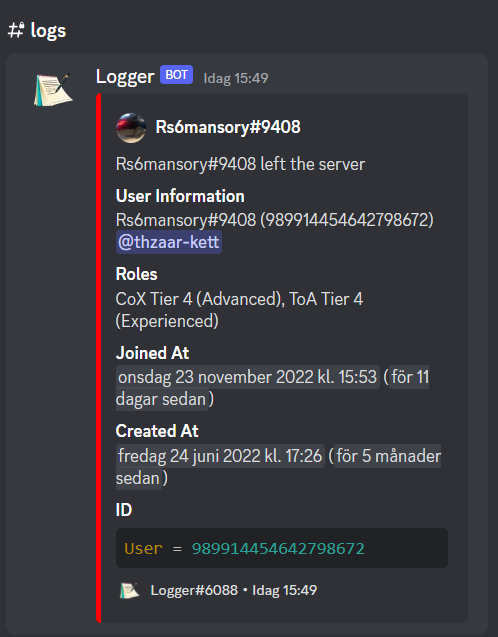Screen dimensions: 498x637
Task: Click the Roles field heading
Action: (x=136, y=274)
